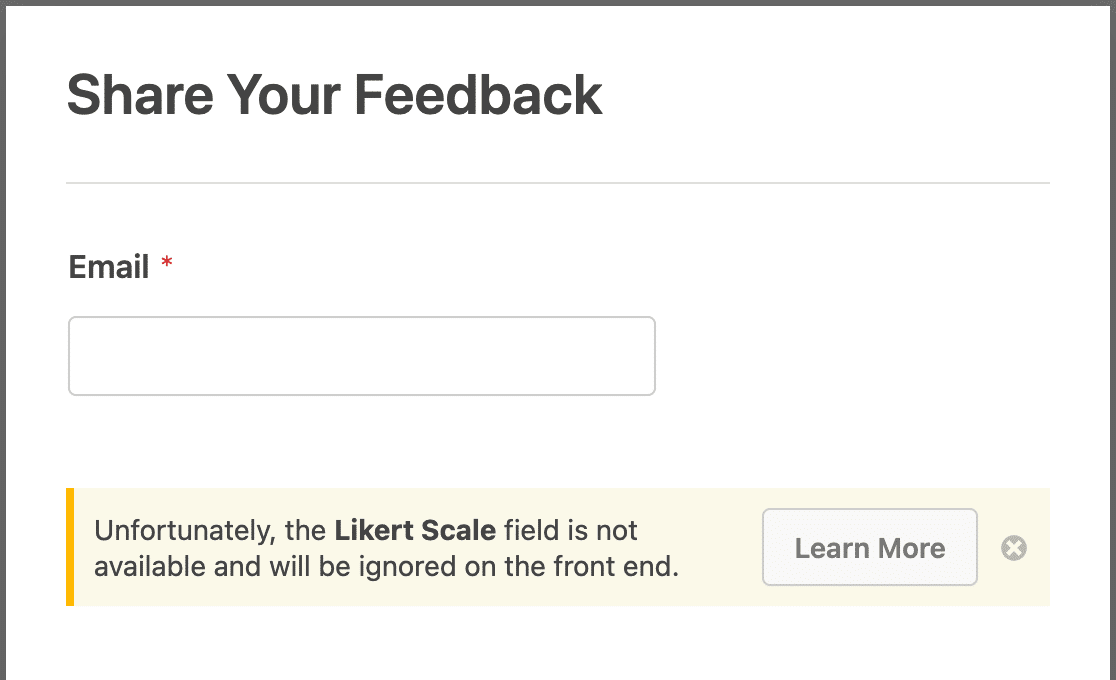Click the bold Likert Scale text
1116x680 pixels.
click(415, 530)
